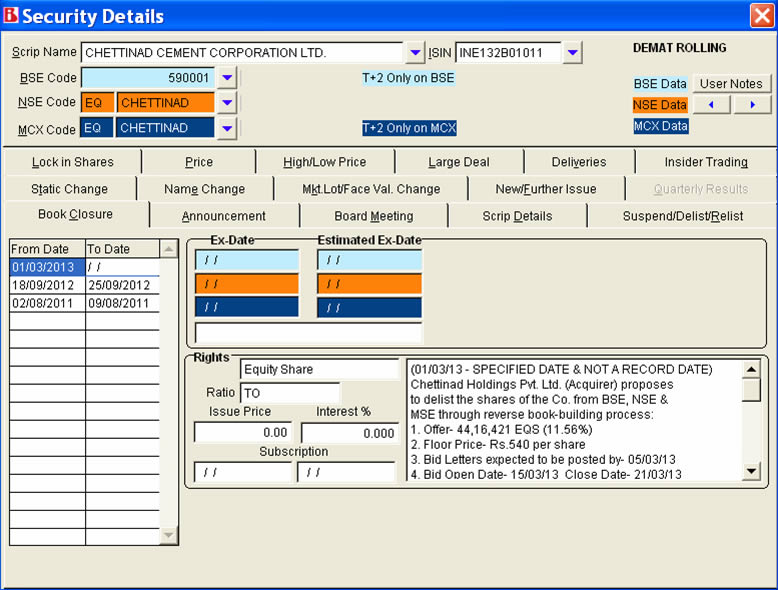
Task: Open the High/Low Price tab
Action: (x=324, y=162)
